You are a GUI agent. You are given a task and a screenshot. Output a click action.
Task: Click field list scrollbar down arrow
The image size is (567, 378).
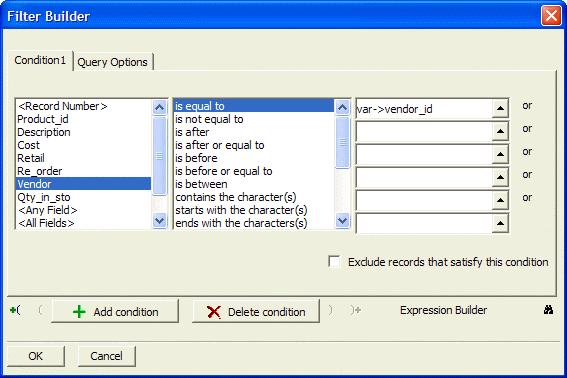click(x=159, y=220)
